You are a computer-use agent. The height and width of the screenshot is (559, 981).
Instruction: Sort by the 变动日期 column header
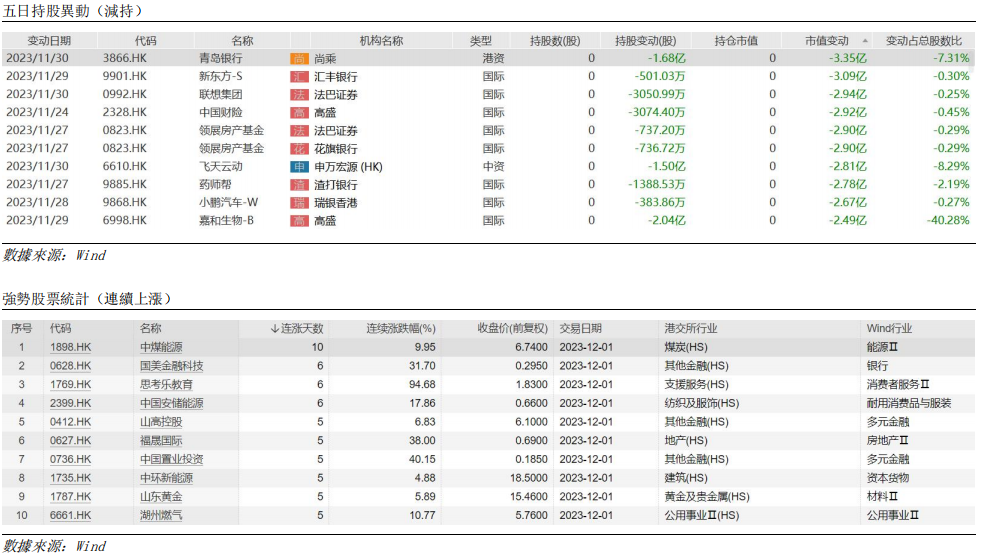pyautogui.click(x=49, y=41)
